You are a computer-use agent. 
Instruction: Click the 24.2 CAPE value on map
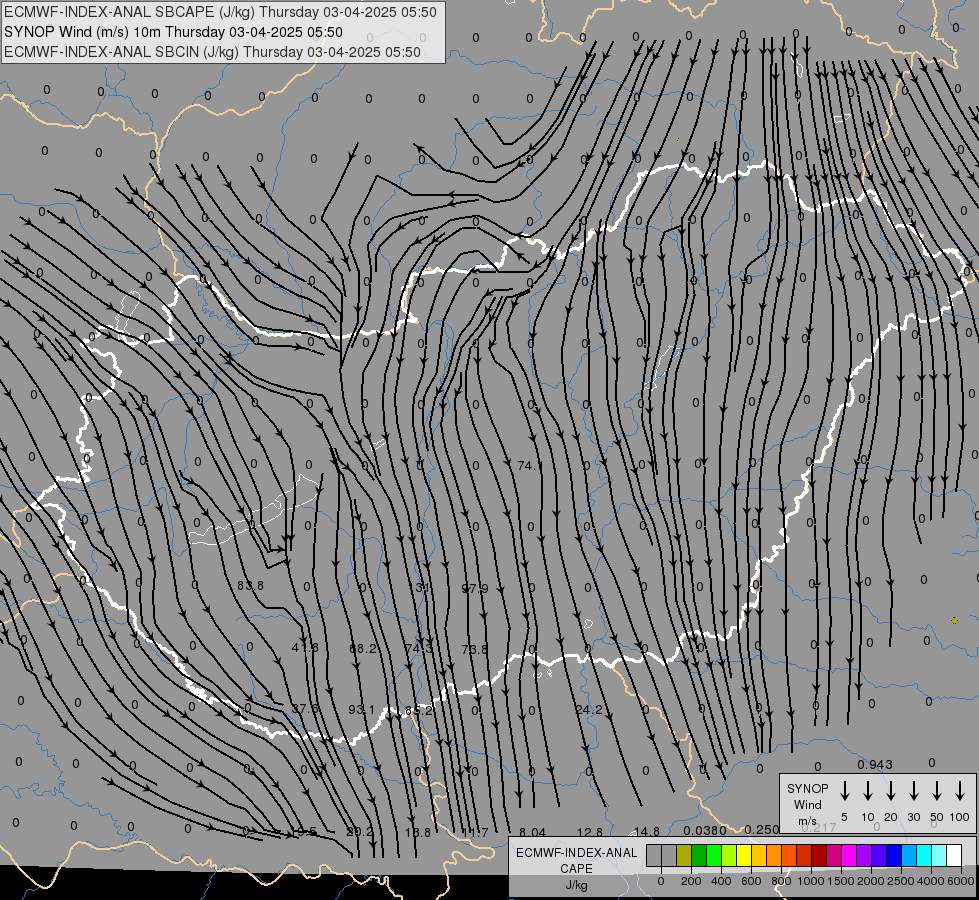point(589,710)
